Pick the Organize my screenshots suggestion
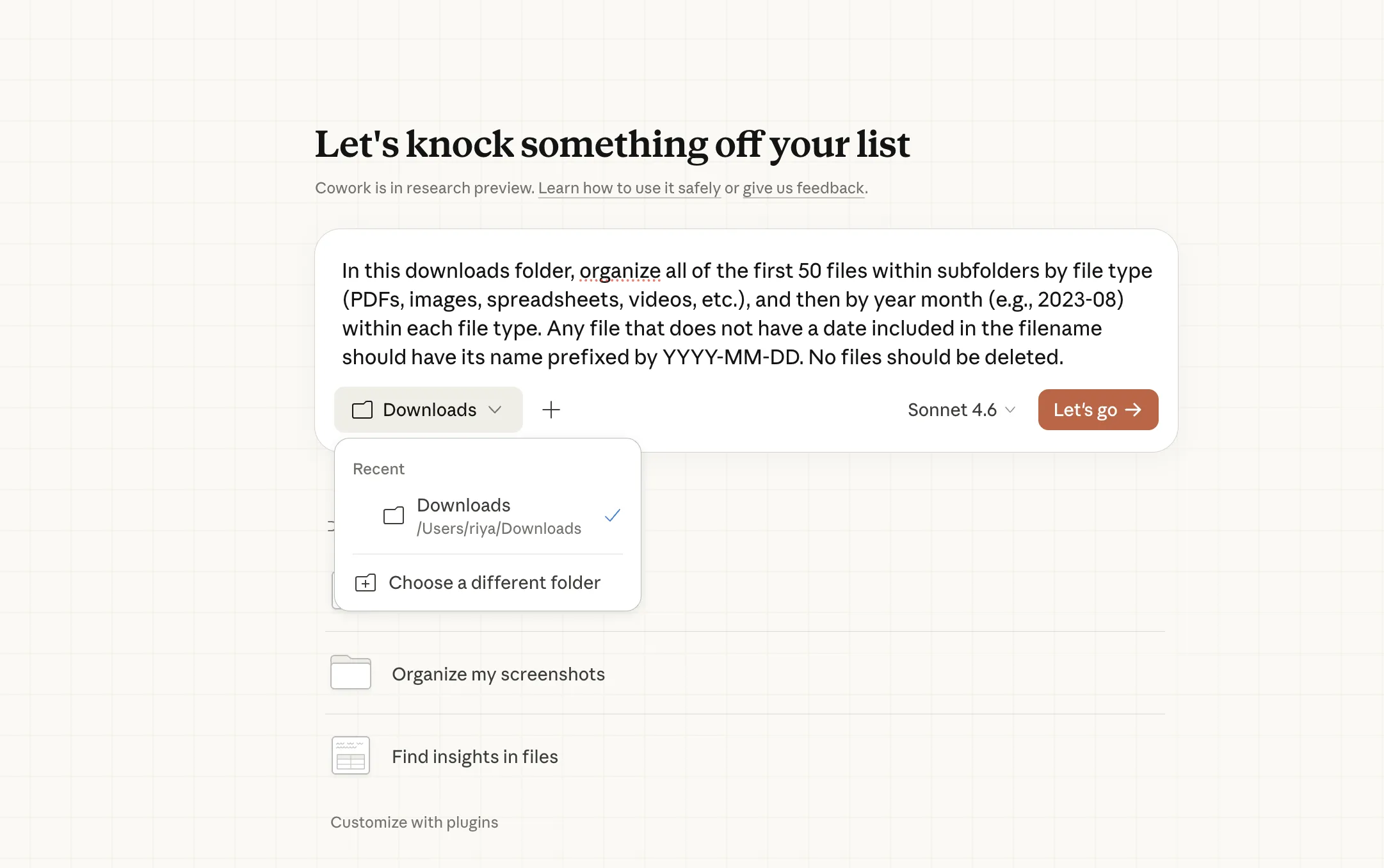The image size is (1384, 868). pos(498,674)
